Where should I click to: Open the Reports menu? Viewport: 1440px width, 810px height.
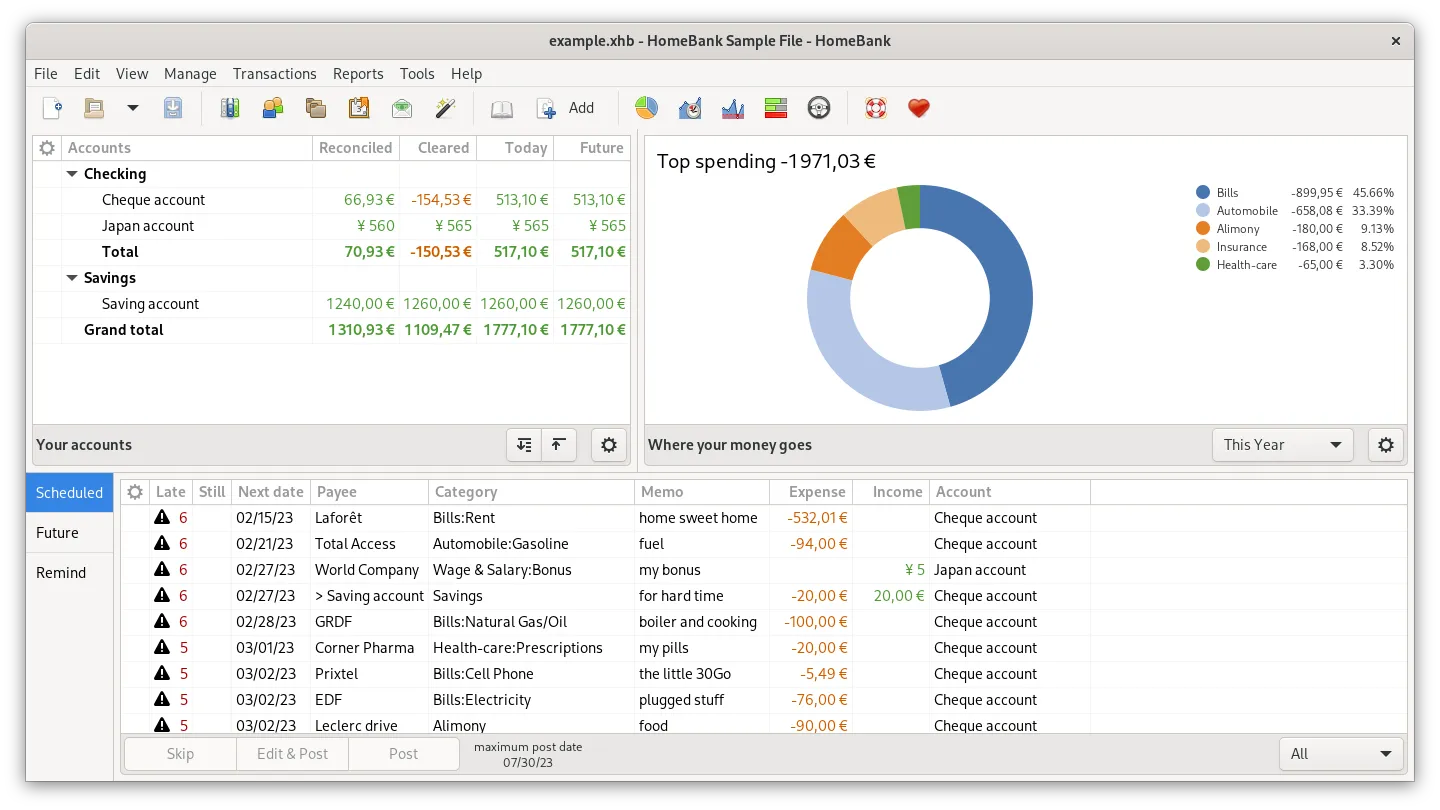tap(358, 74)
